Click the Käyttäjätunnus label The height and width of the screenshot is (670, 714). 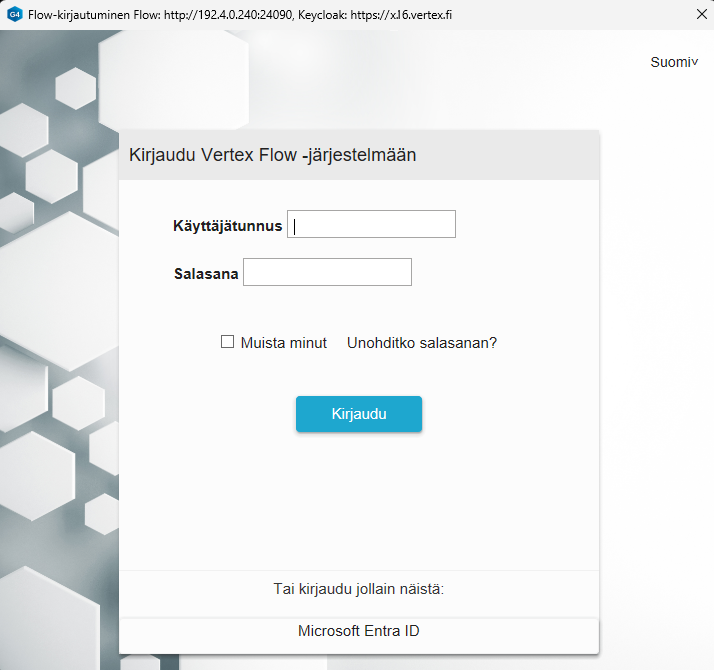coord(227,226)
